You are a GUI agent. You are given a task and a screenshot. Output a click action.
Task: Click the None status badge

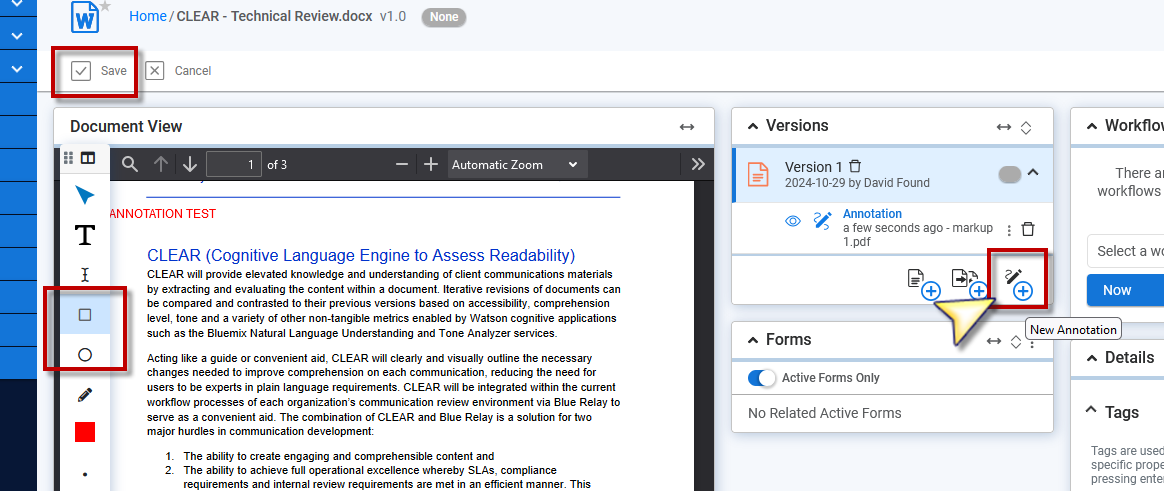coord(444,16)
